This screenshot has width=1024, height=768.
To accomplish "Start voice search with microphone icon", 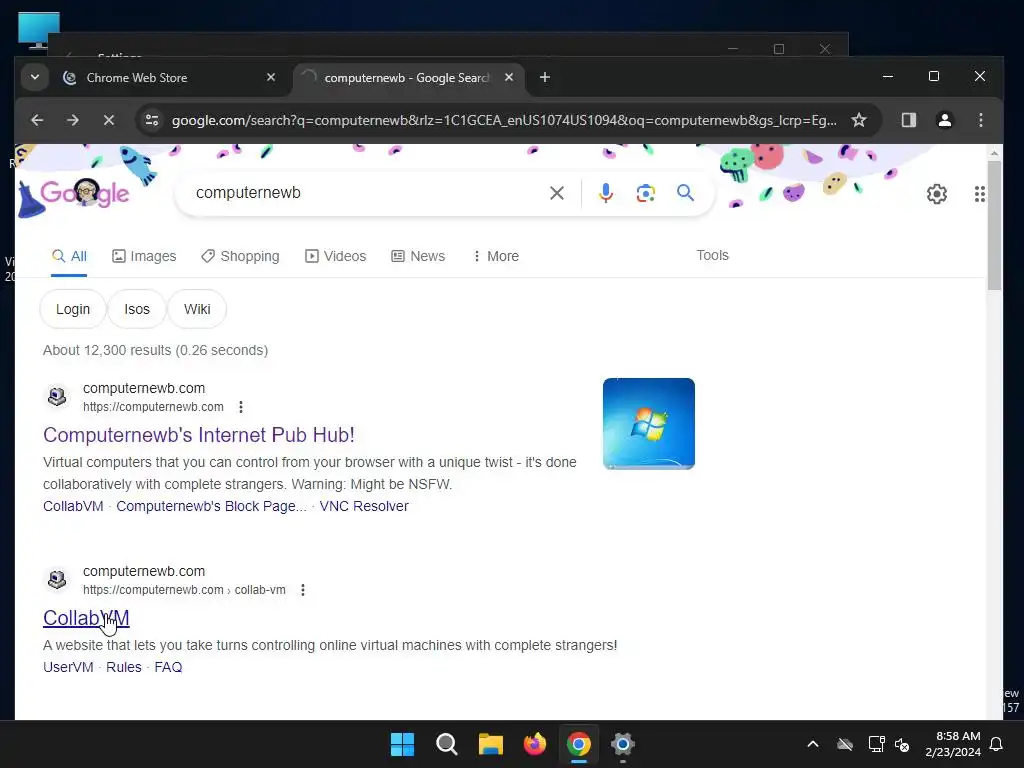I will (x=605, y=193).
